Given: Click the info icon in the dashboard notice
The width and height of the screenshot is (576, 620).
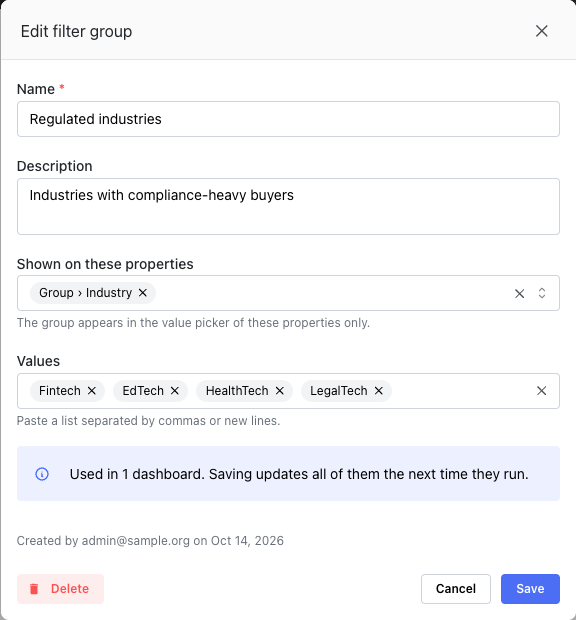Looking at the screenshot, I should point(42,474).
